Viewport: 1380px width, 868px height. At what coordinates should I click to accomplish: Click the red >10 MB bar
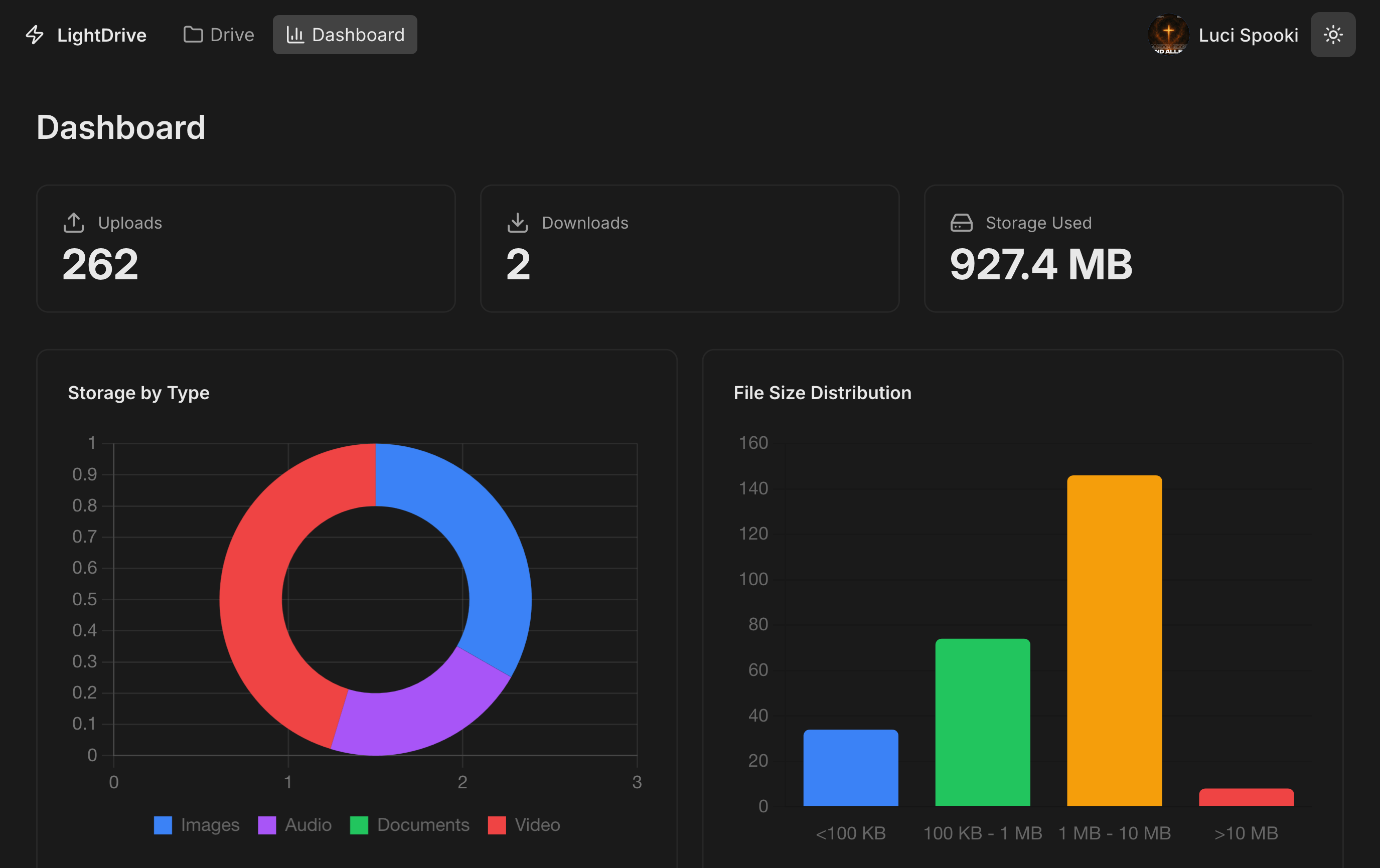click(1247, 797)
